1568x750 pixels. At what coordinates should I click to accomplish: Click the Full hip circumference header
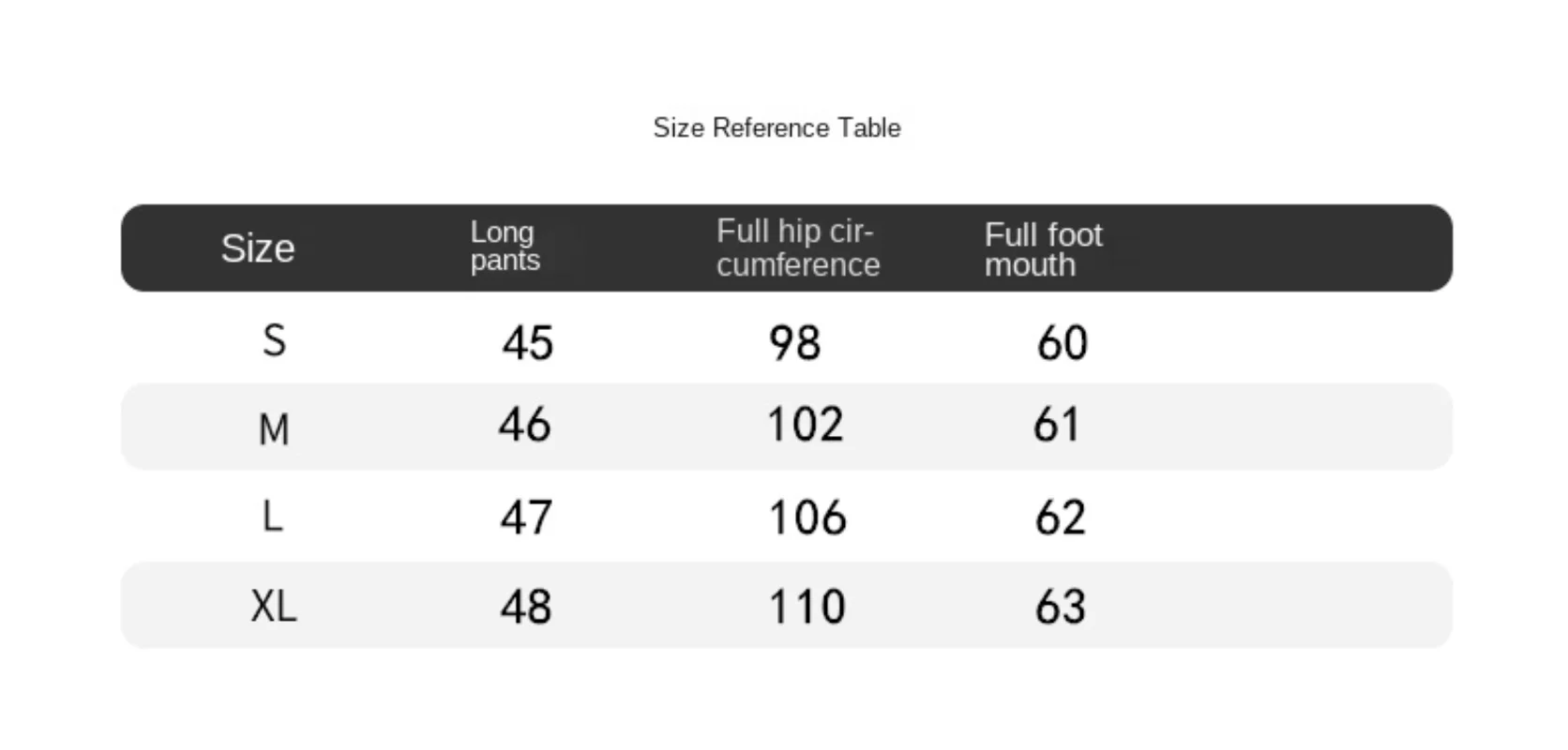(797, 247)
